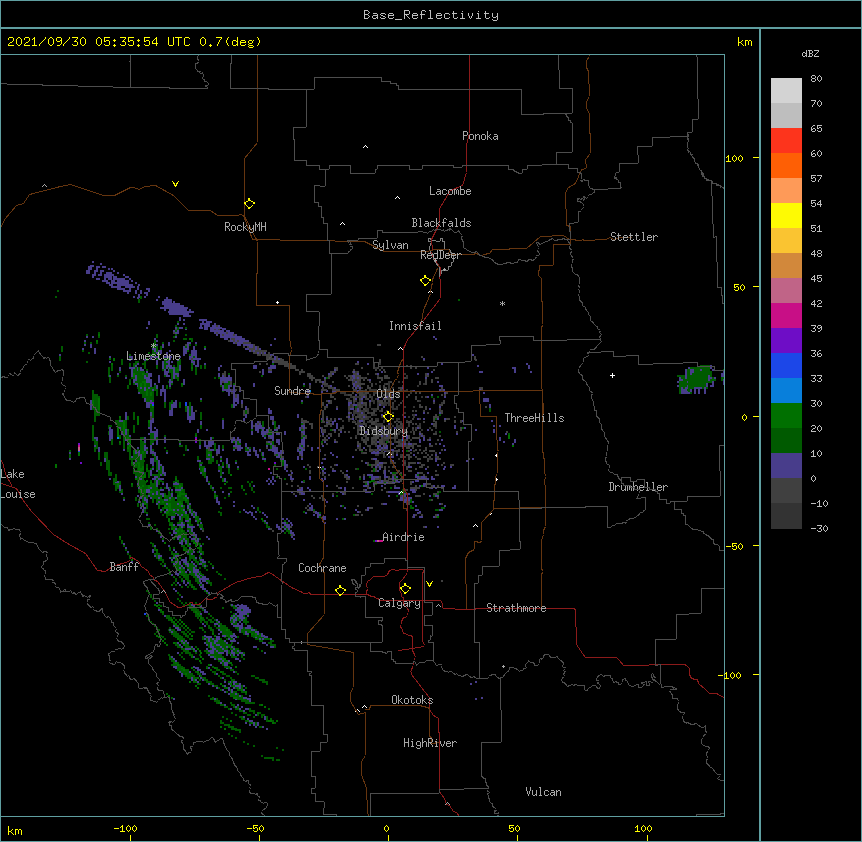Click the yellow marker just north of Calgary label
Viewport: 862px width, 842px height.
[x=405, y=589]
